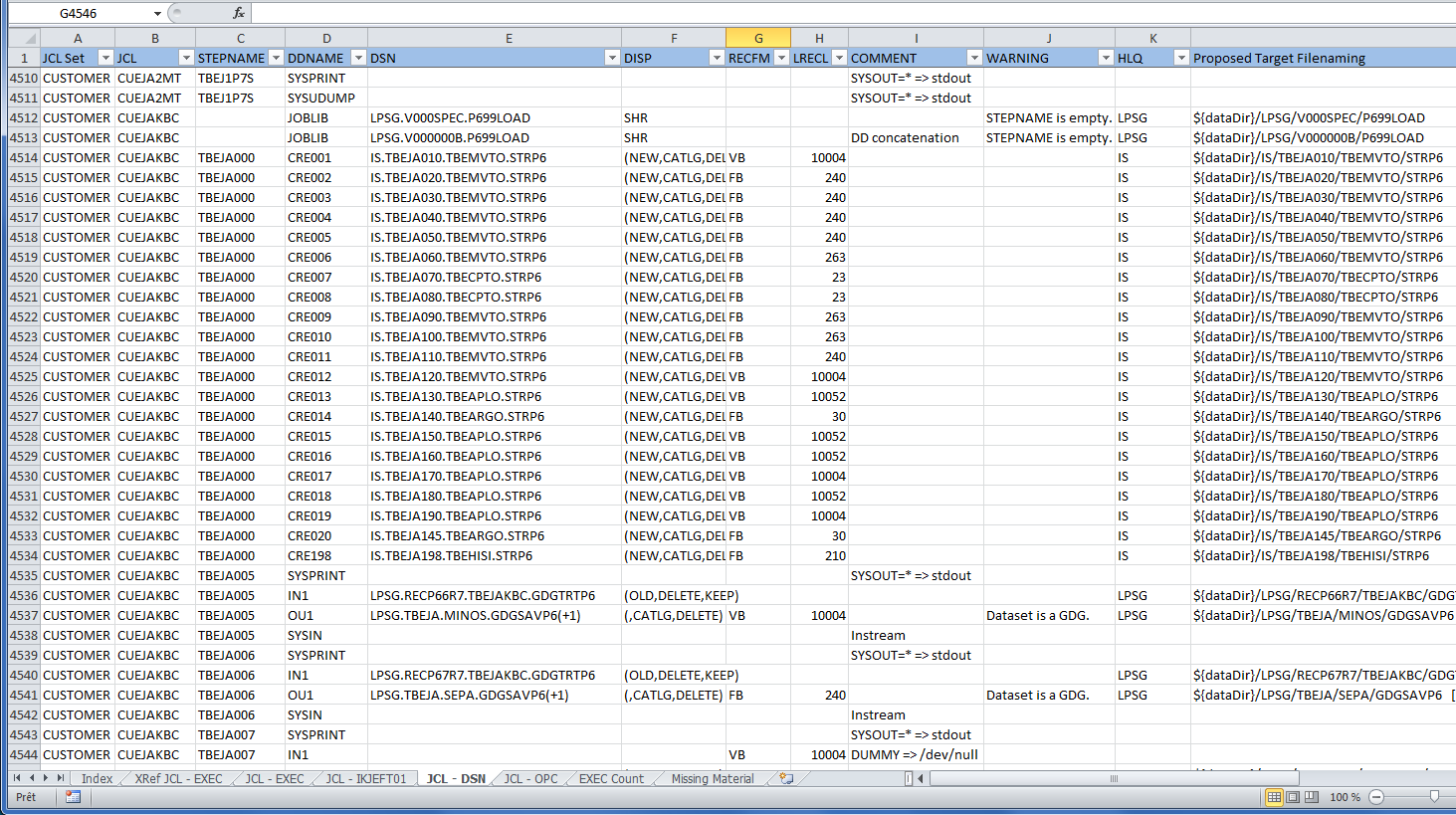
Task: Expand the Name Box dropdown arrow
Action: pos(157,14)
